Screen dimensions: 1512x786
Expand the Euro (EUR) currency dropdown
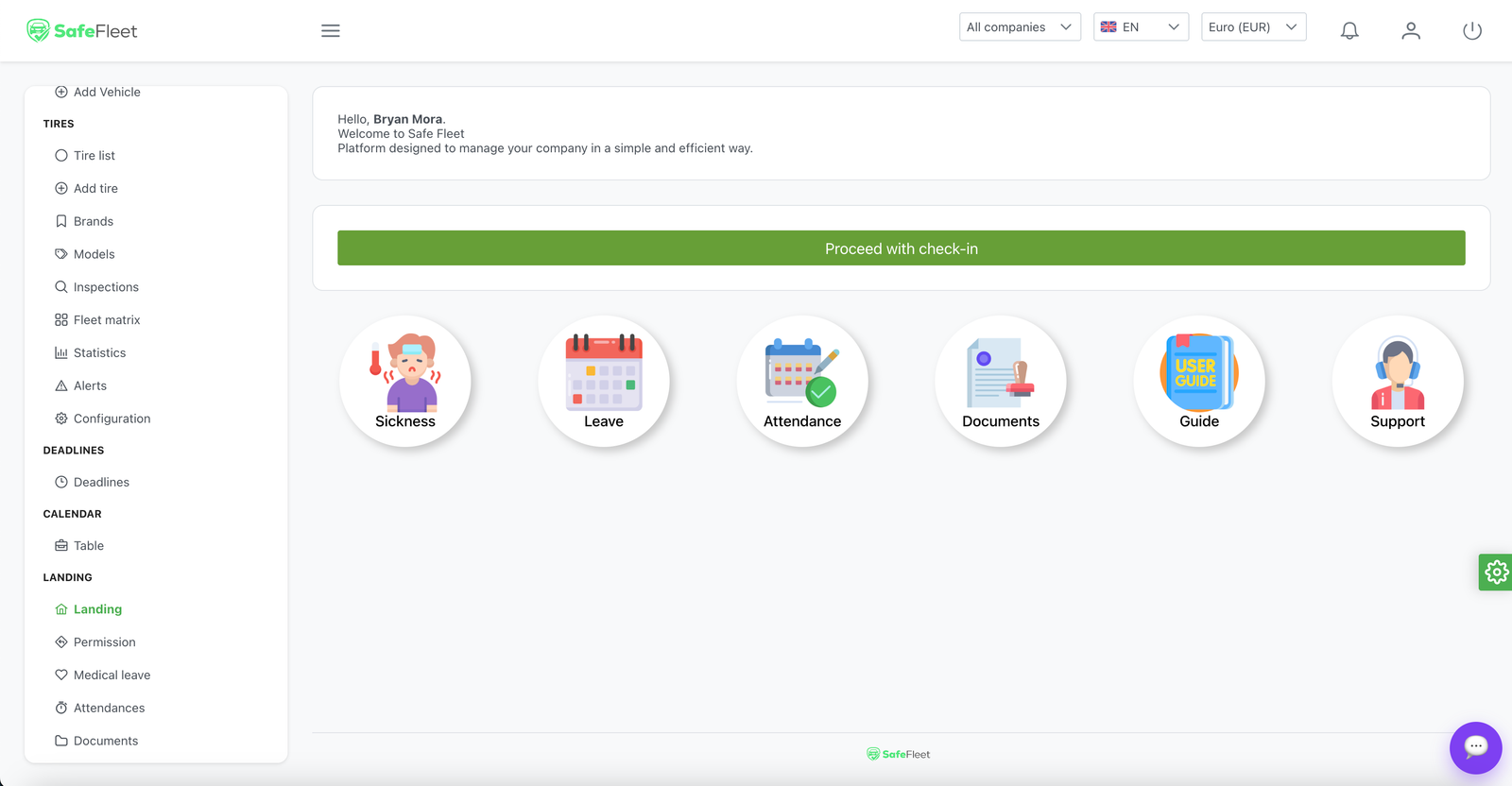(x=1253, y=27)
